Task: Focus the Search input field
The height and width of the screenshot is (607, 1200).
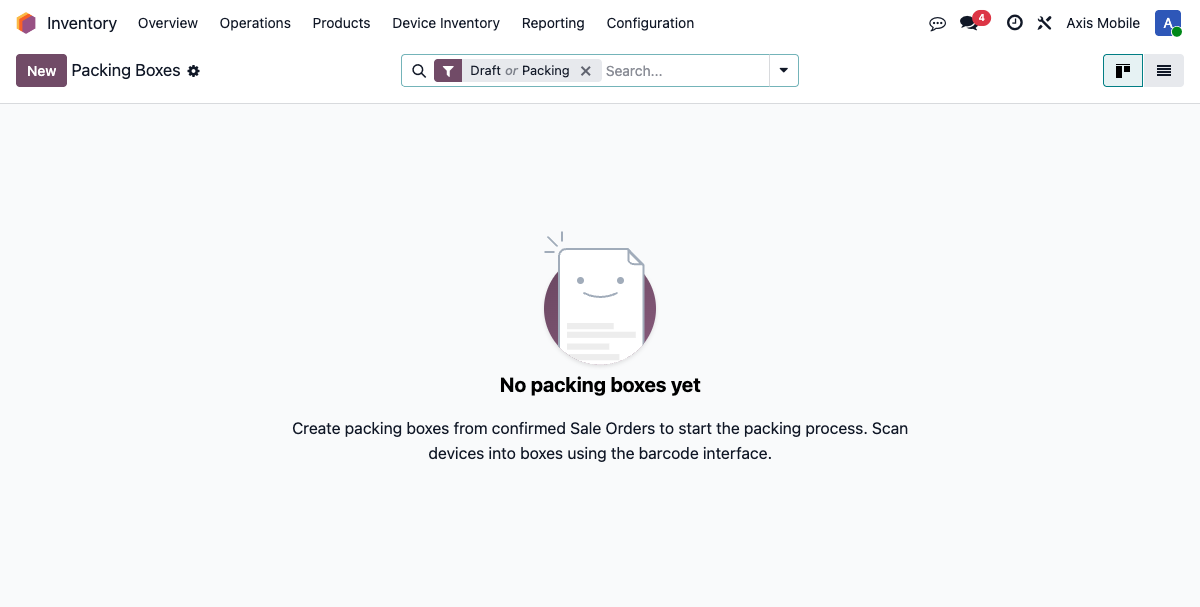Action: [x=684, y=71]
